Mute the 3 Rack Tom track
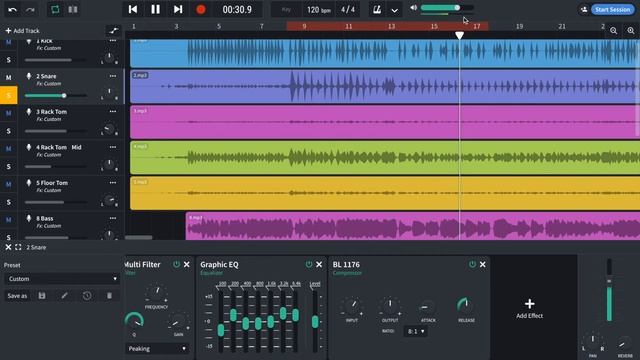Viewport: 640px width, 360px height. [9, 113]
